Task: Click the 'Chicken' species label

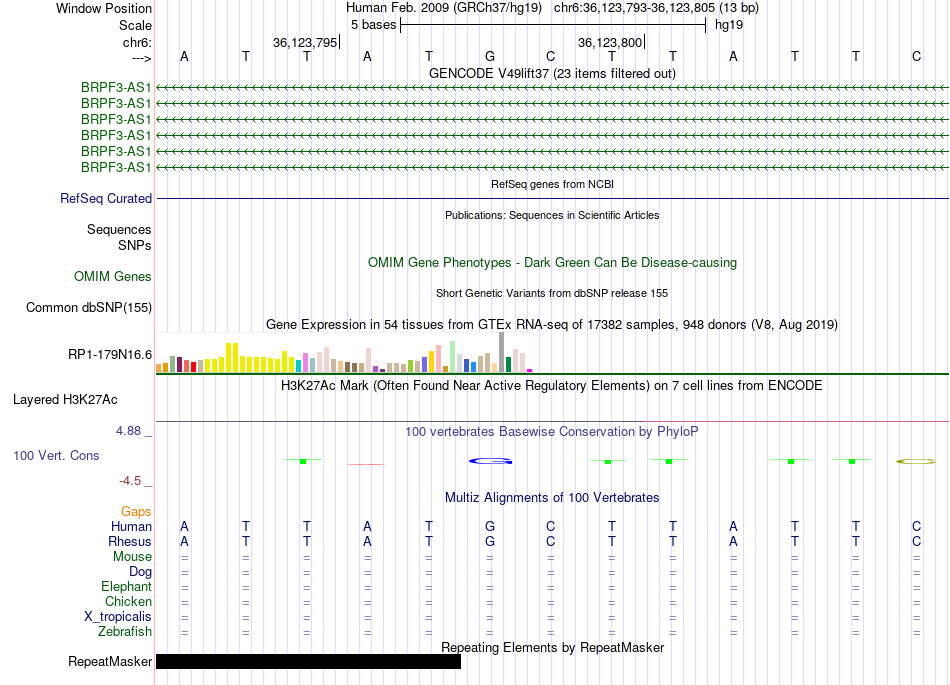Action: pos(128,601)
